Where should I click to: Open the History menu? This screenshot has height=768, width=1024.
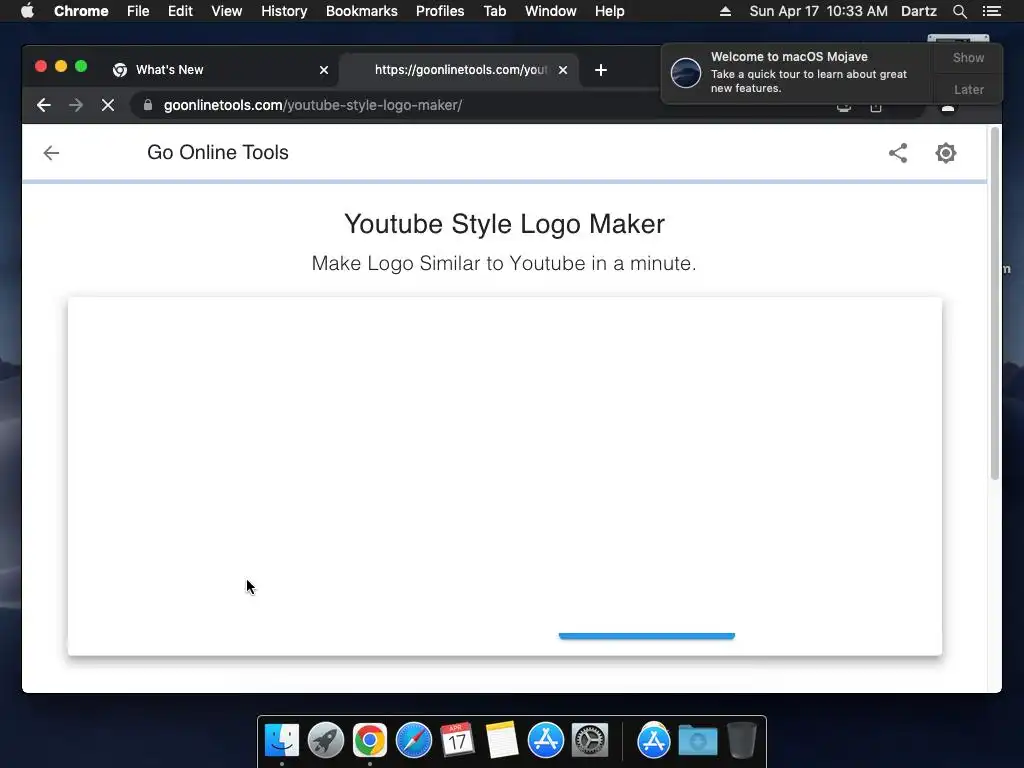tap(284, 11)
